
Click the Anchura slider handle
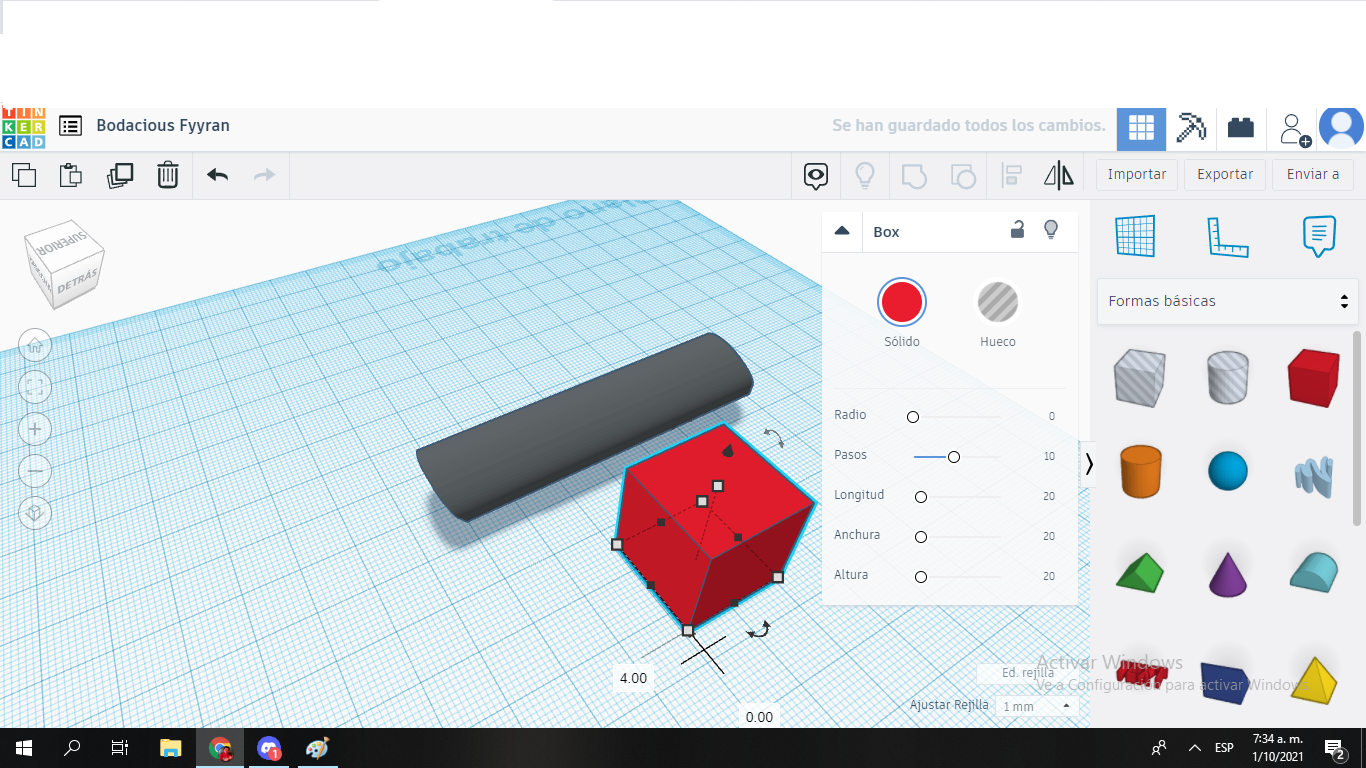point(921,537)
